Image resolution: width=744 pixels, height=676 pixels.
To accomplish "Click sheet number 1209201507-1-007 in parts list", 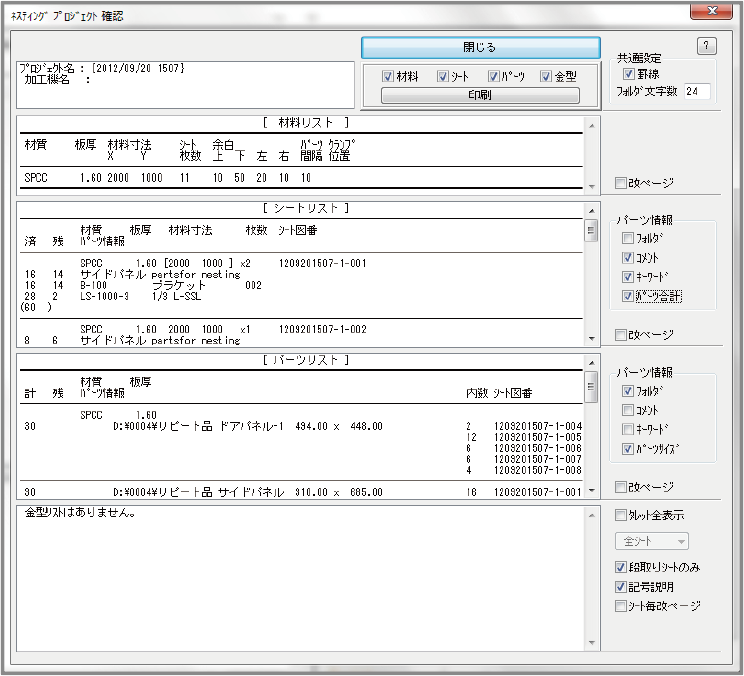I will click(538, 459).
